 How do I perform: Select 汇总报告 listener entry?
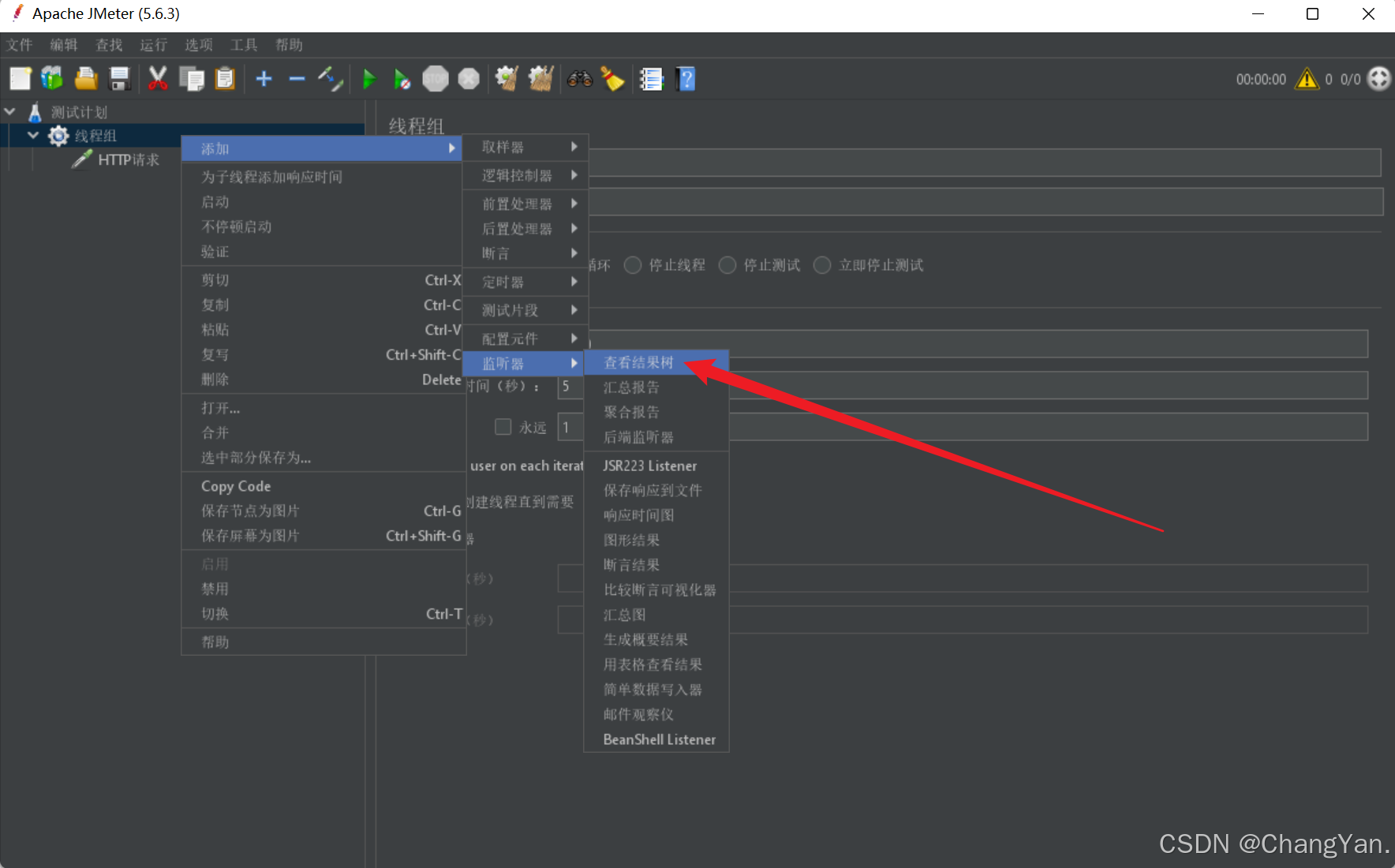[x=656, y=387]
